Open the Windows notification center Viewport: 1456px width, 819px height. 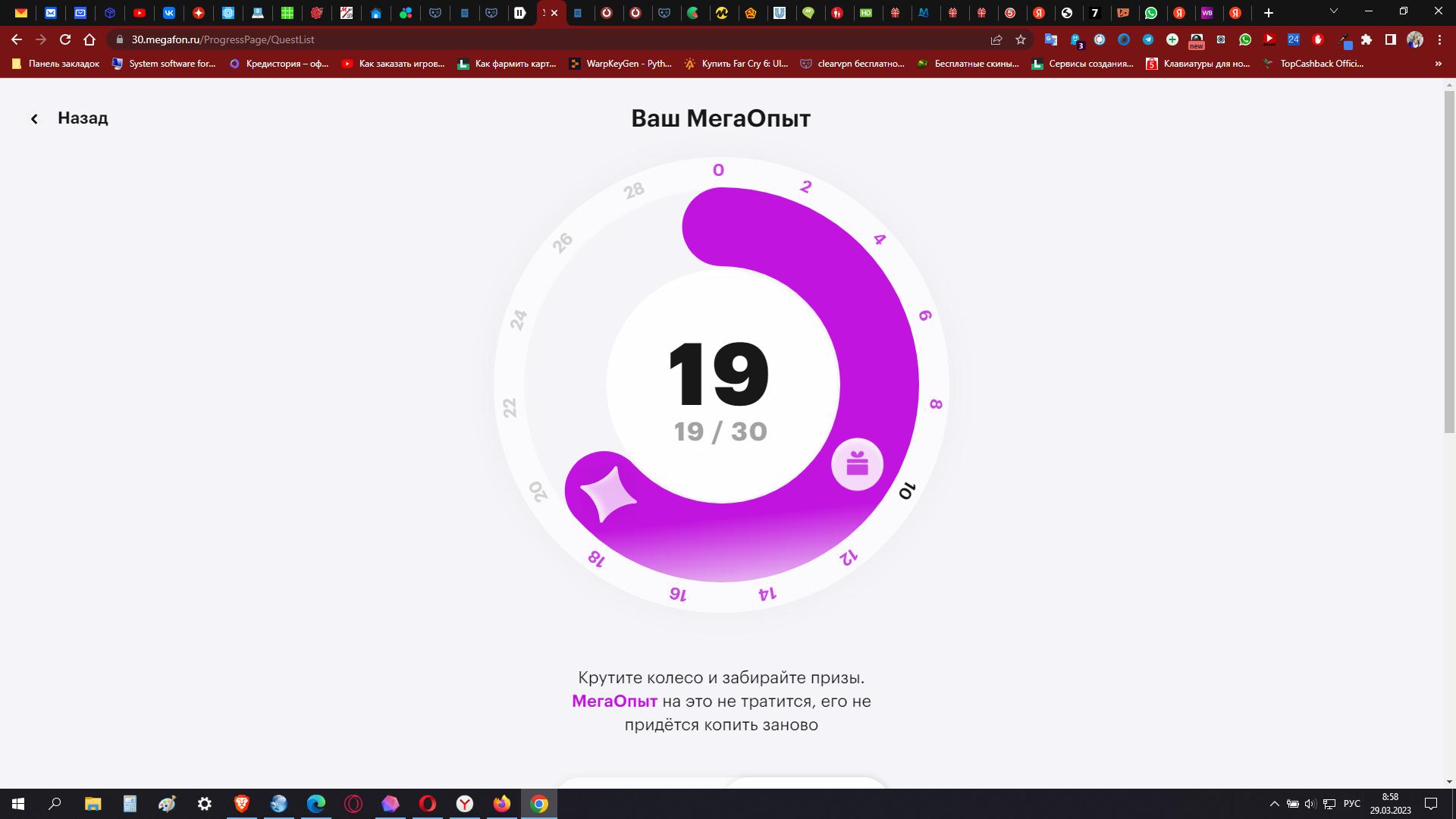1431,804
